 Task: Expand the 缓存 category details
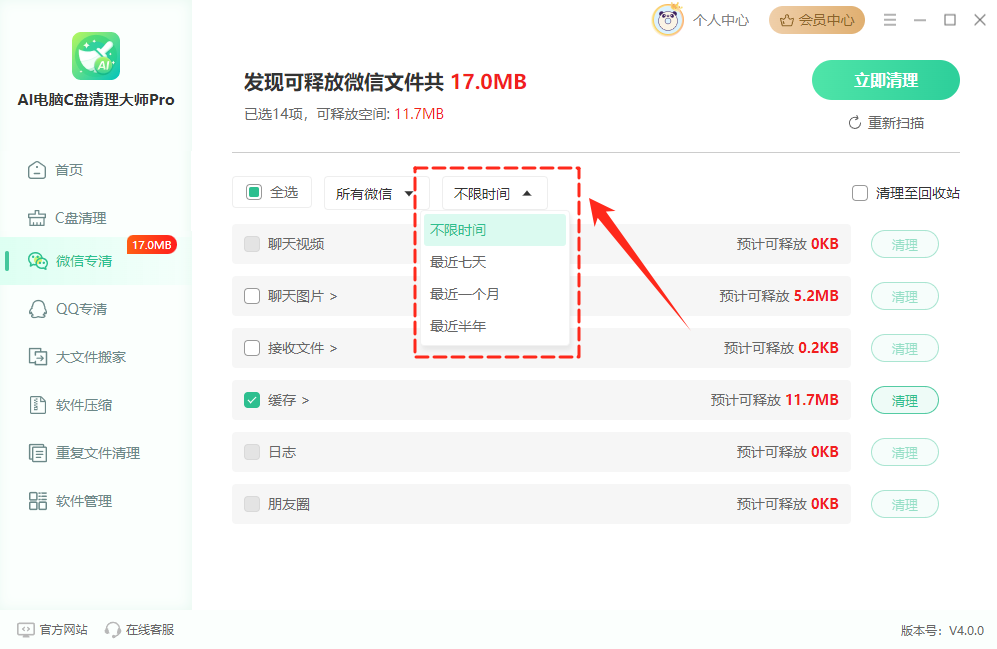305,400
